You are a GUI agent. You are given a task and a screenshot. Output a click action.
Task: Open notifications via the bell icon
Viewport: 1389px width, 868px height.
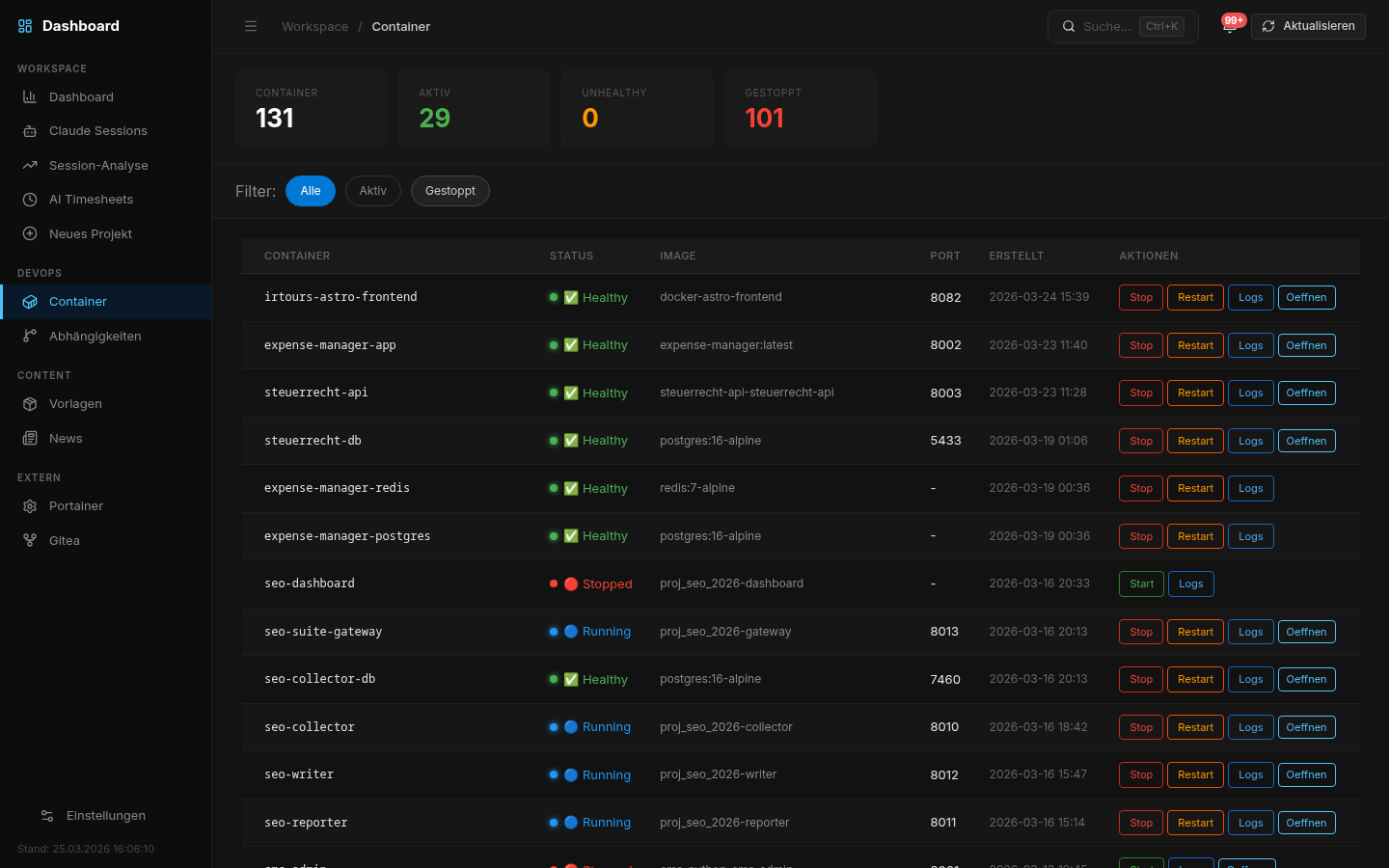[1229, 31]
